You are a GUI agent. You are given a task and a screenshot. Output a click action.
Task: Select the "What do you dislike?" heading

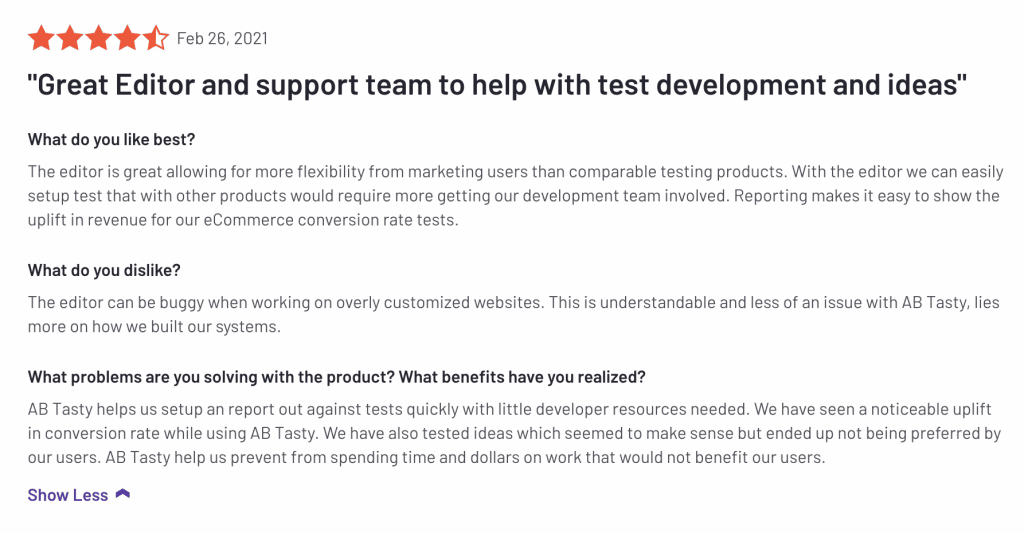click(x=104, y=270)
